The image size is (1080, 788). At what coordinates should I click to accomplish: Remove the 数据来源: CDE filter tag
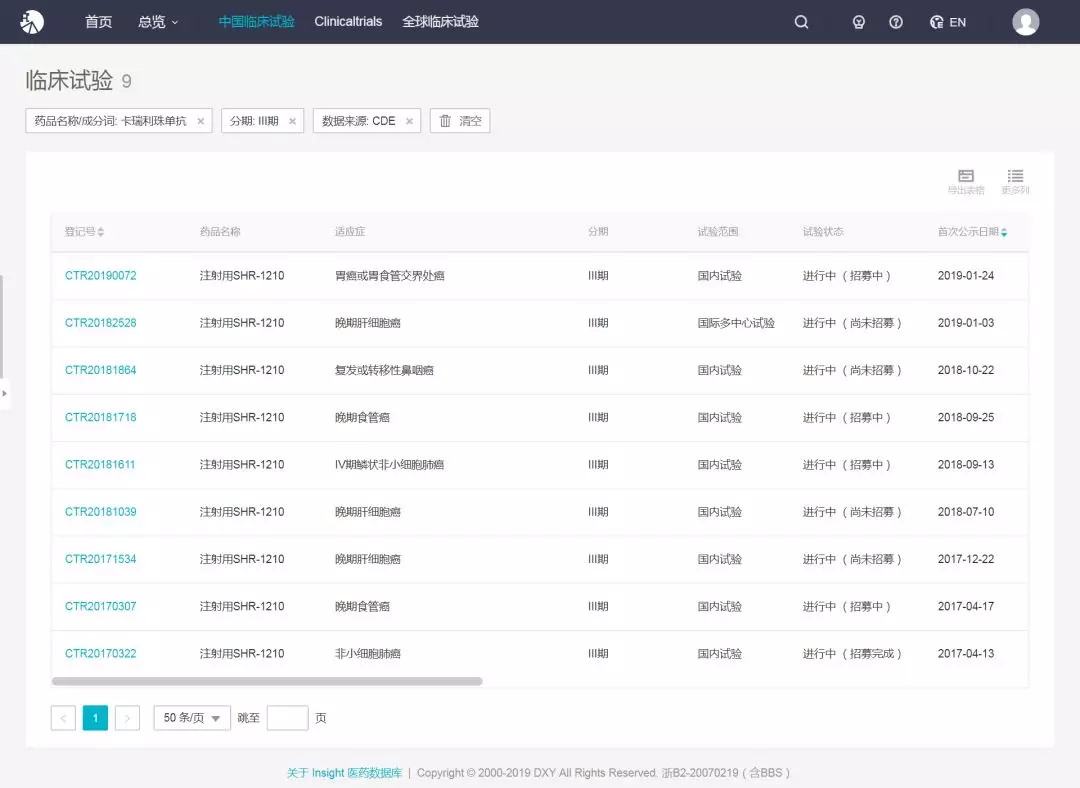point(409,121)
